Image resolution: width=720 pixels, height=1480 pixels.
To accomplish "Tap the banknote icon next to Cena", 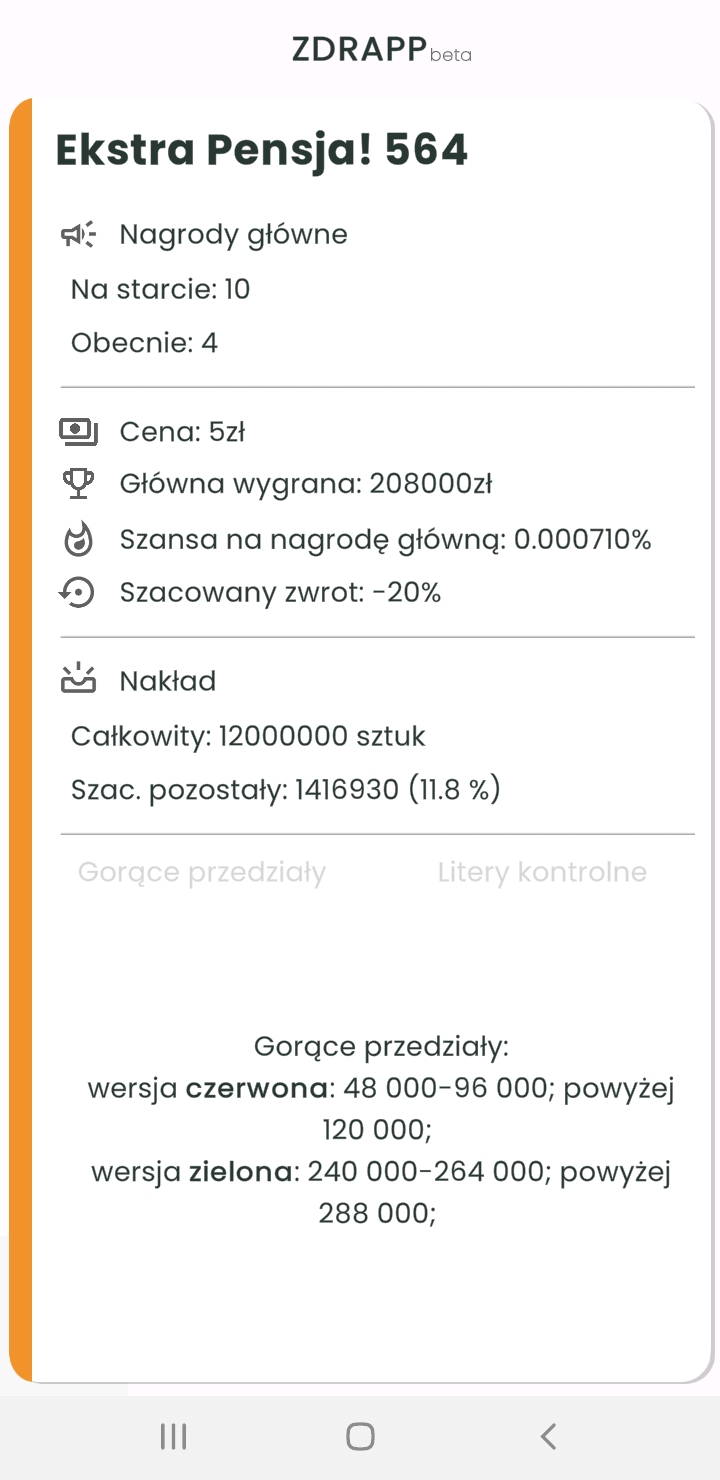I will click(x=78, y=432).
